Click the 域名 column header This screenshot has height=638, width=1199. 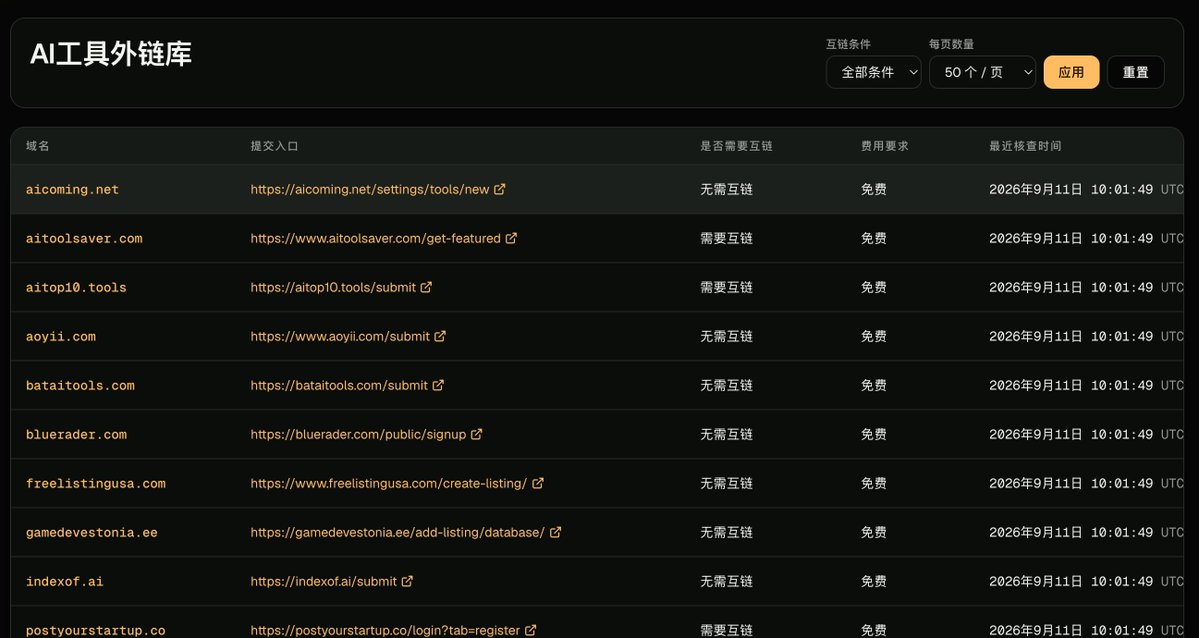37,145
